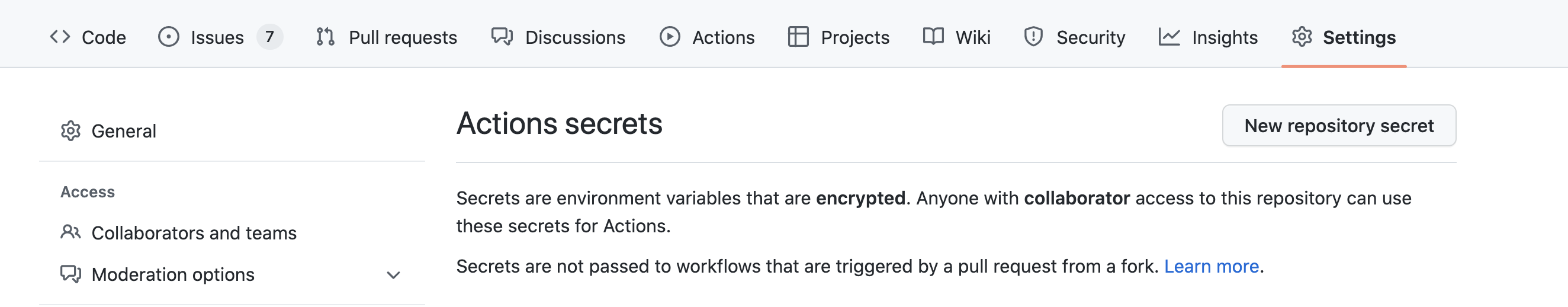Image resolution: width=1568 pixels, height=307 pixels.
Task: Open the Moderation options section
Action: click(173, 275)
